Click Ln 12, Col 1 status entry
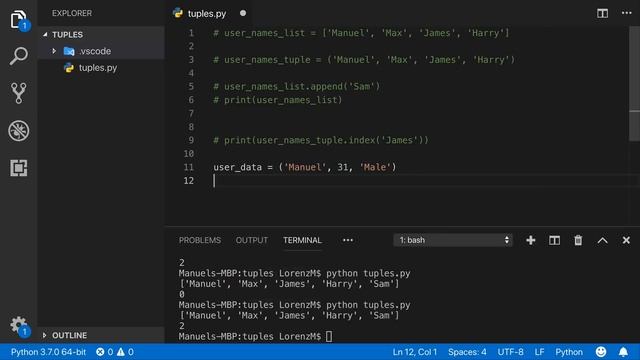This screenshot has width=640, height=360. [x=415, y=352]
